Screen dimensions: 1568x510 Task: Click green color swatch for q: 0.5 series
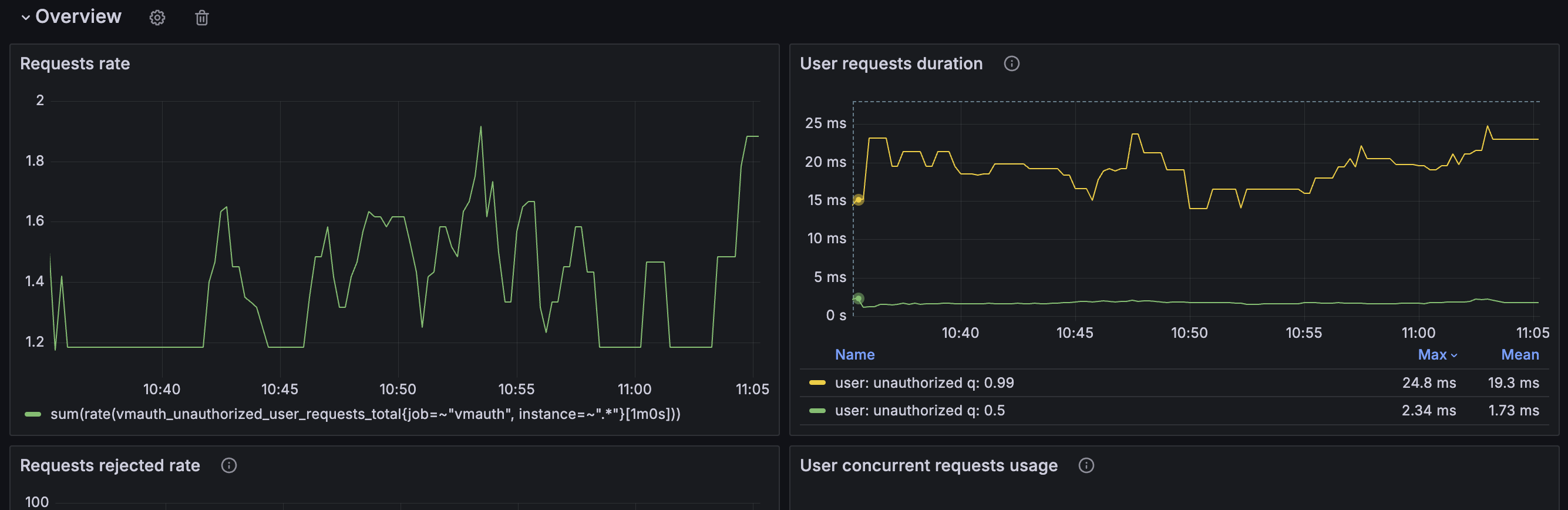[x=817, y=411]
